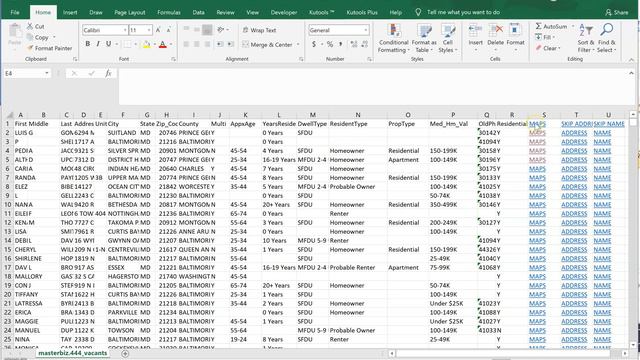Collapse the ribbon with the arrow
Viewport: 640px width, 360px height.
click(631, 60)
